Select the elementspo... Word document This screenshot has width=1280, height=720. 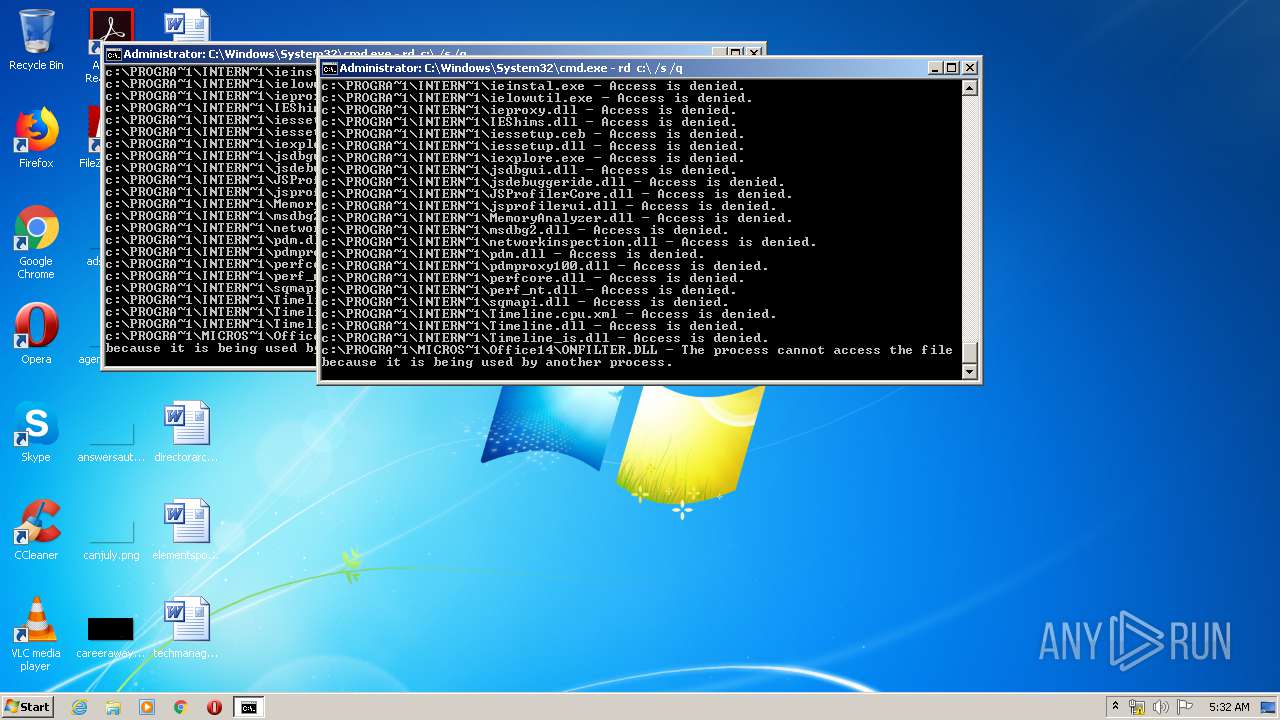[x=186, y=530]
